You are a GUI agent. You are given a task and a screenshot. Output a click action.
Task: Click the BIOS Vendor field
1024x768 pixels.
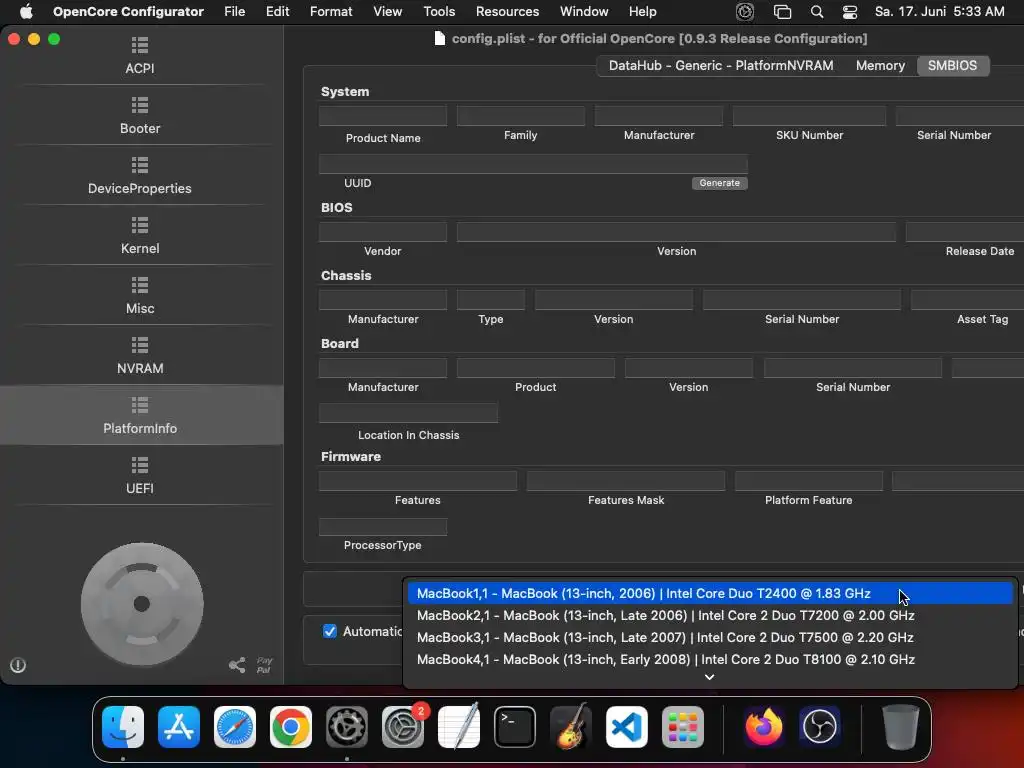(x=383, y=232)
